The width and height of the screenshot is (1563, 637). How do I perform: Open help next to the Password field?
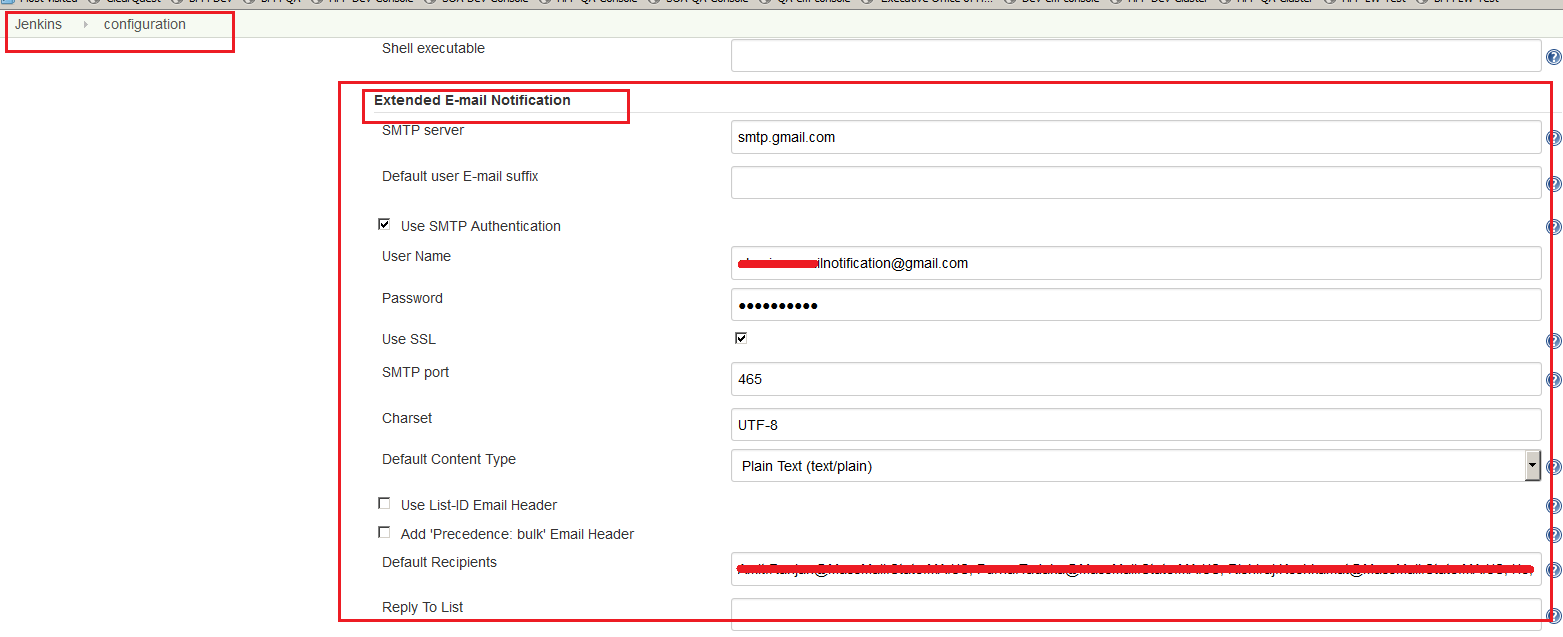1554,306
